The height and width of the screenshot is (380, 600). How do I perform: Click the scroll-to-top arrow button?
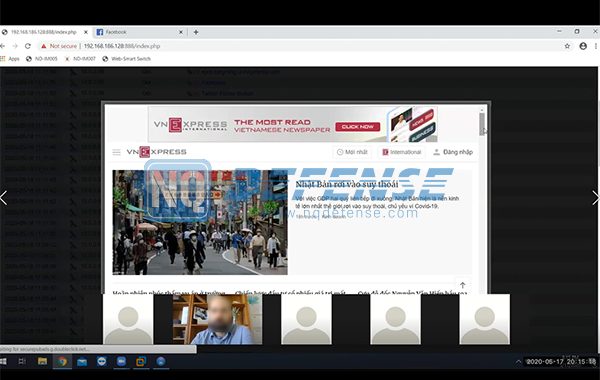[x=463, y=285]
